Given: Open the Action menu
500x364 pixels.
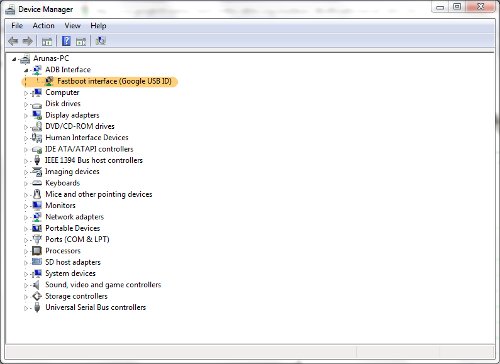Looking at the screenshot, I should [x=43, y=26].
